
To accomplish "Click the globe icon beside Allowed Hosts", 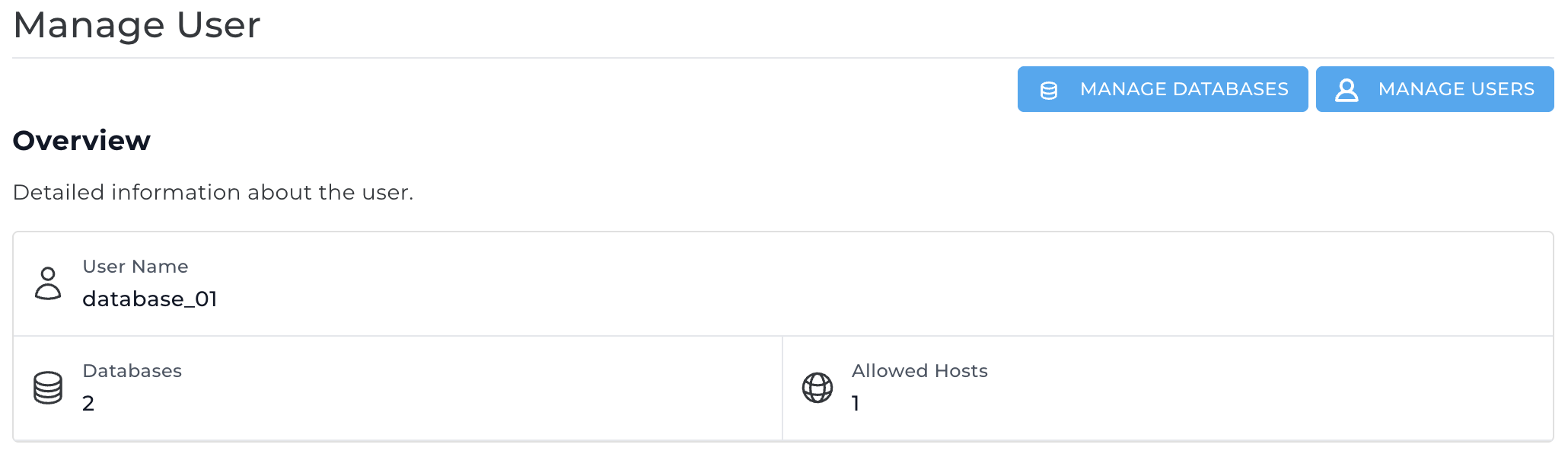I will tap(817, 387).
